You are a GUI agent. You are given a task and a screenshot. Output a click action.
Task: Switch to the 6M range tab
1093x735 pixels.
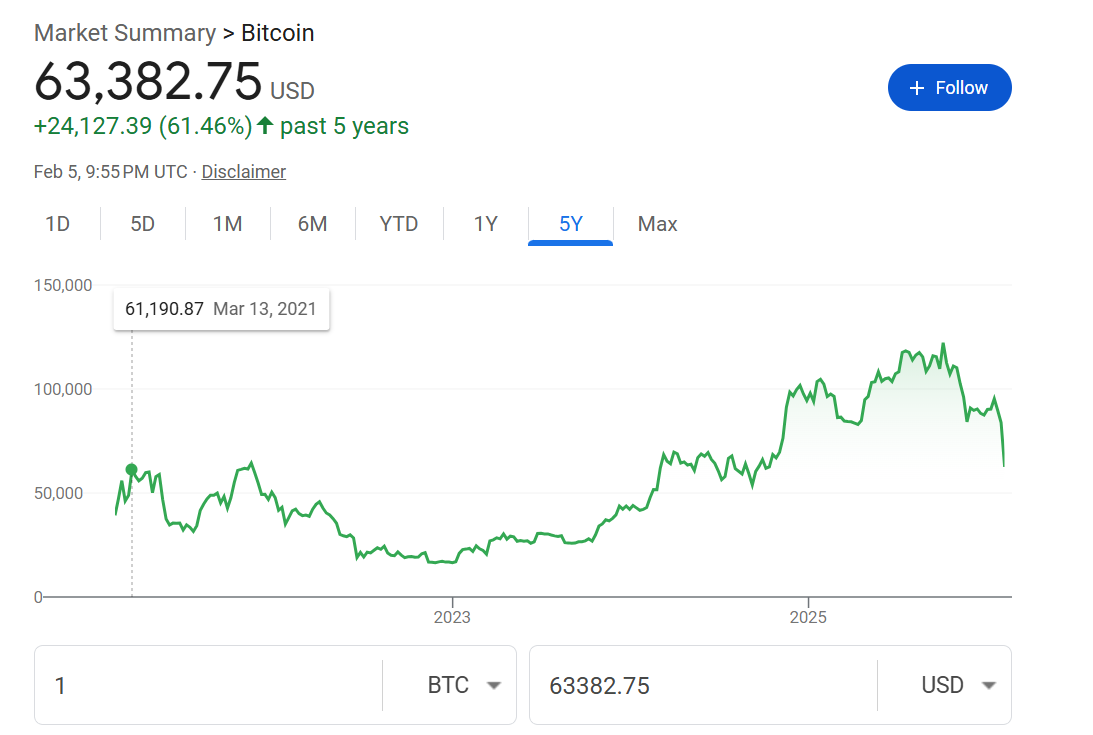tap(313, 224)
